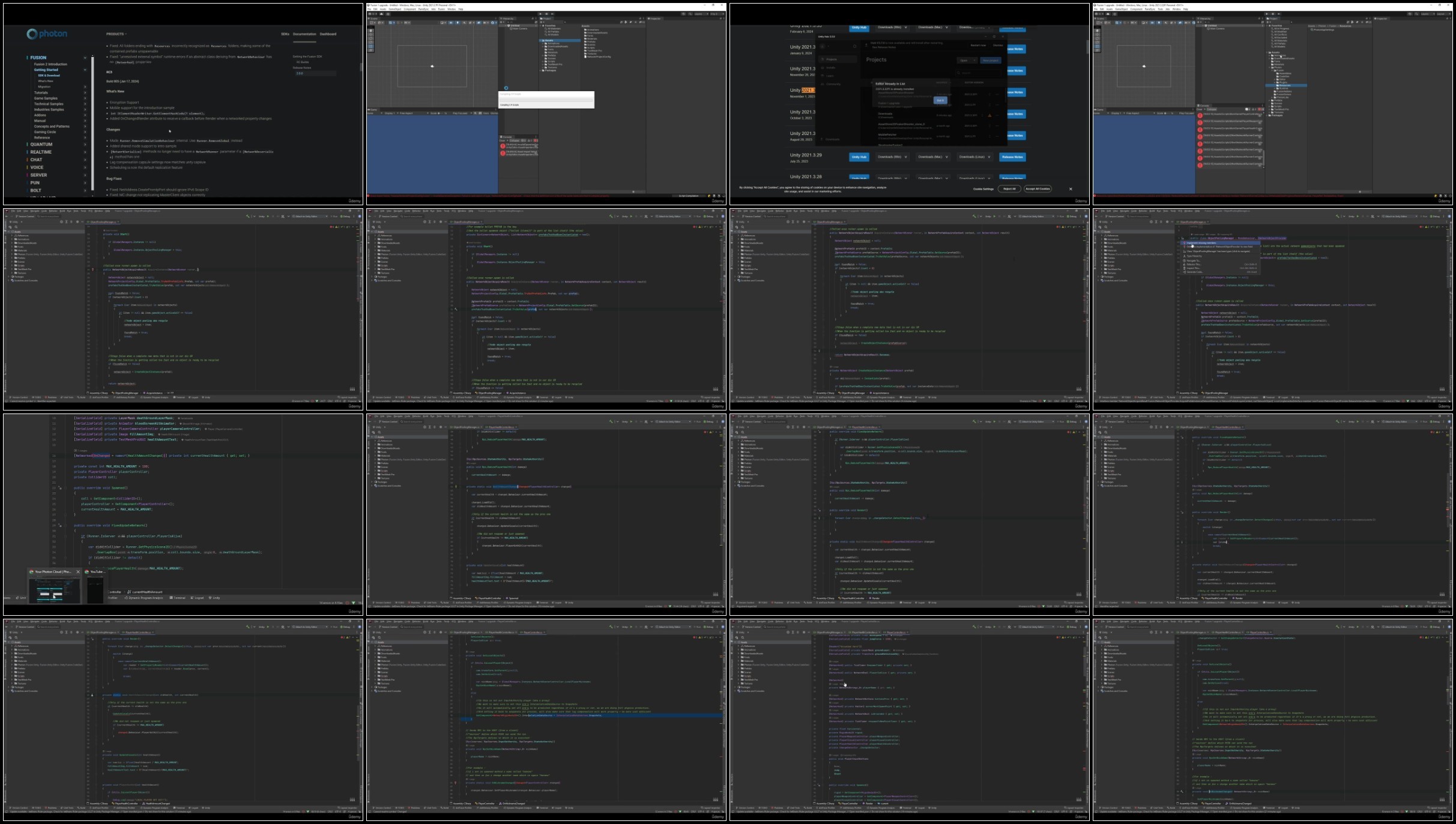This screenshot has width=1456, height=824.
Task: Switch to the Logcat tab in the zoomed Rider frame
Action: coord(197,598)
